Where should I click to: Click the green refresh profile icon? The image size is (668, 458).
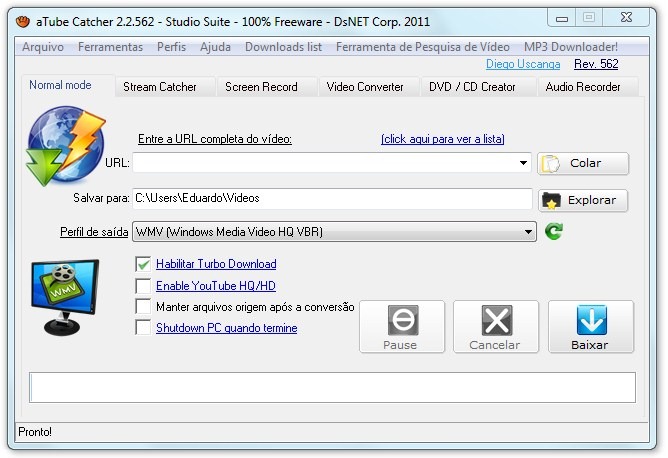coord(554,232)
